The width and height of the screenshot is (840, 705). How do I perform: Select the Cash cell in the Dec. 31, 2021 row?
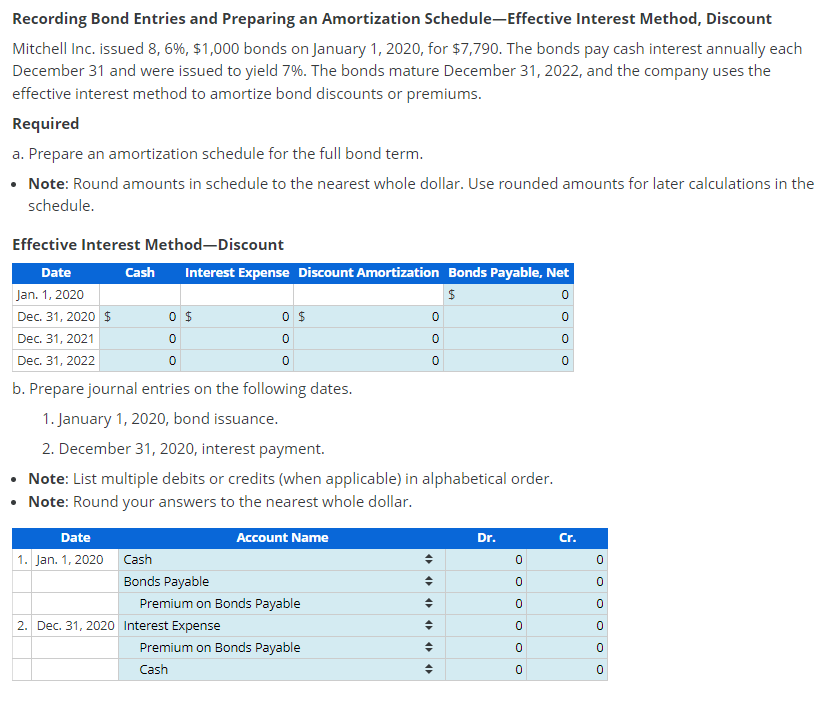point(150,338)
